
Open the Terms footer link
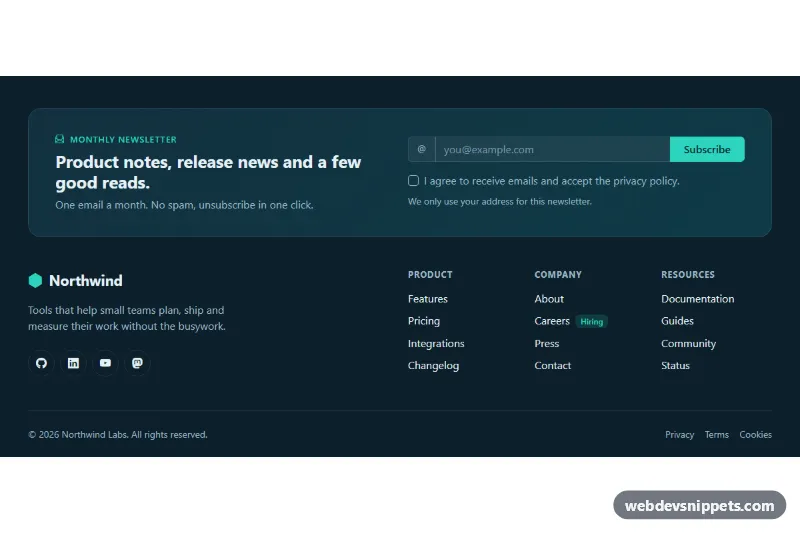coord(717,435)
